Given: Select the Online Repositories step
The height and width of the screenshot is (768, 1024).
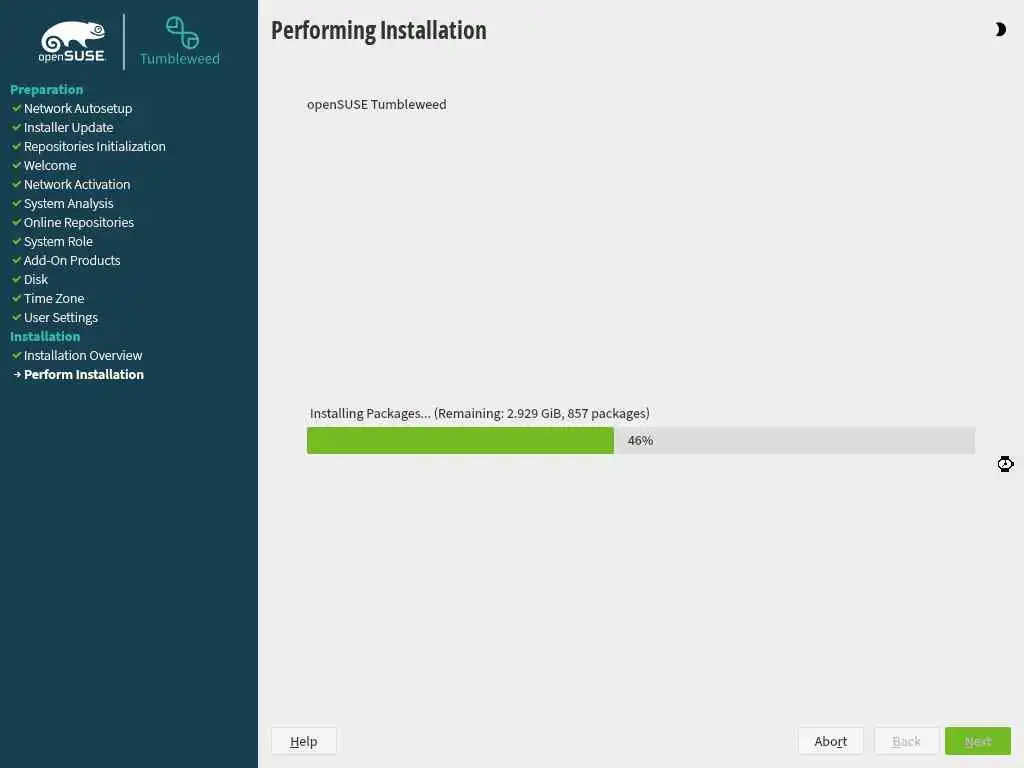Looking at the screenshot, I should [x=79, y=223].
